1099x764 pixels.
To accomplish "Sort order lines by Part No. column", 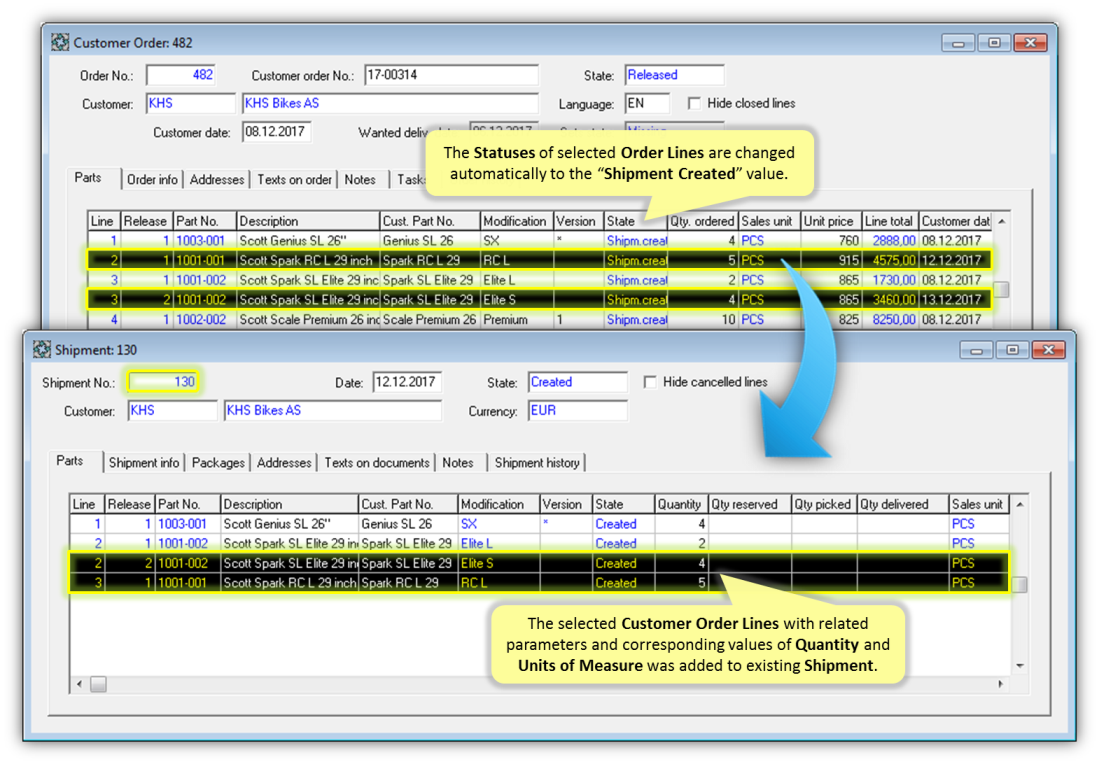I will [205, 221].
